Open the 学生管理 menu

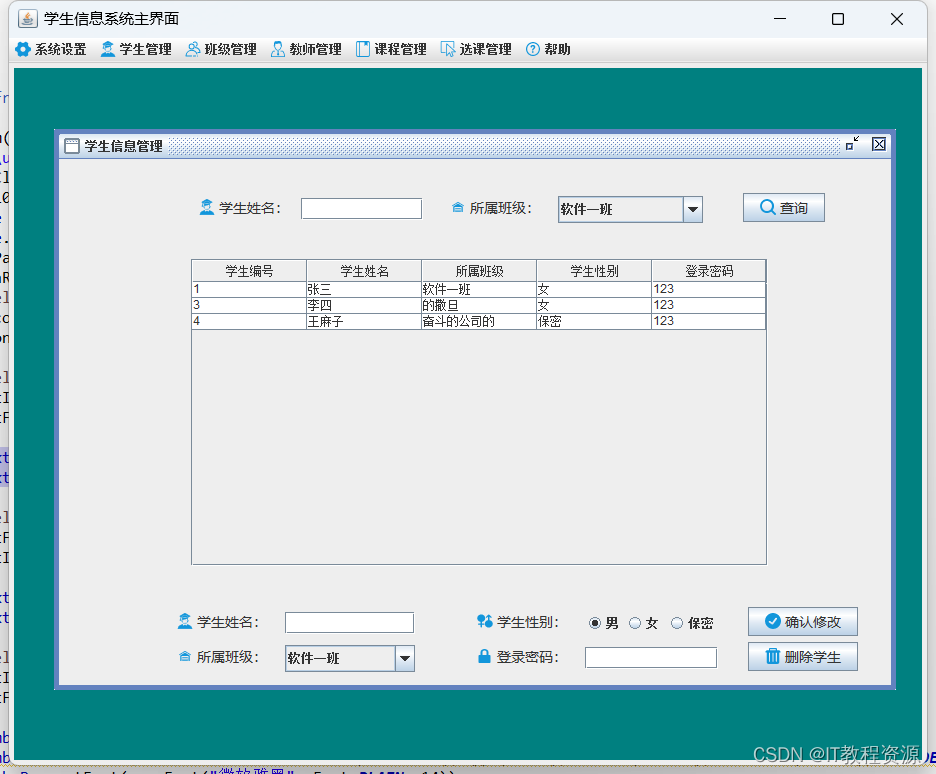[136, 49]
